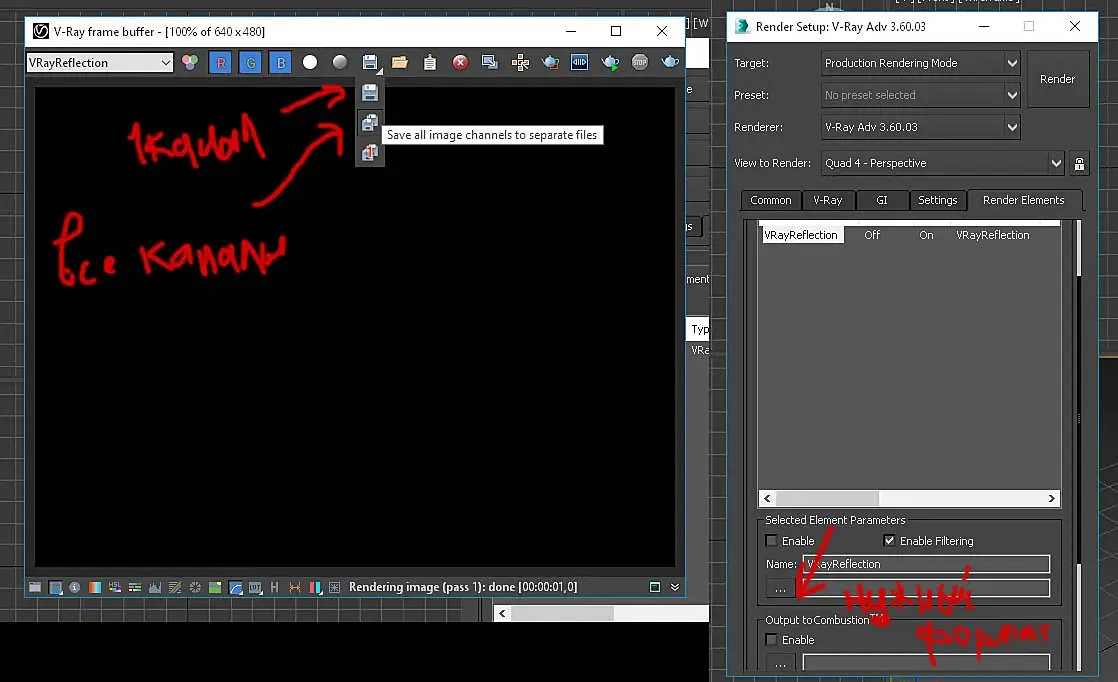1118x682 pixels.
Task: Enable the selected element checkbox
Action: point(771,541)
